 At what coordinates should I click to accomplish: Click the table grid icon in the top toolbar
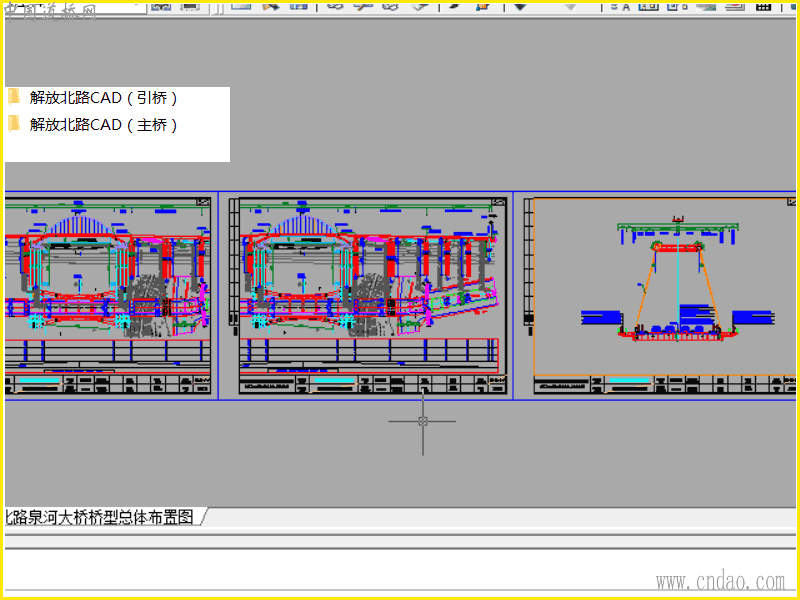[763, 6]
